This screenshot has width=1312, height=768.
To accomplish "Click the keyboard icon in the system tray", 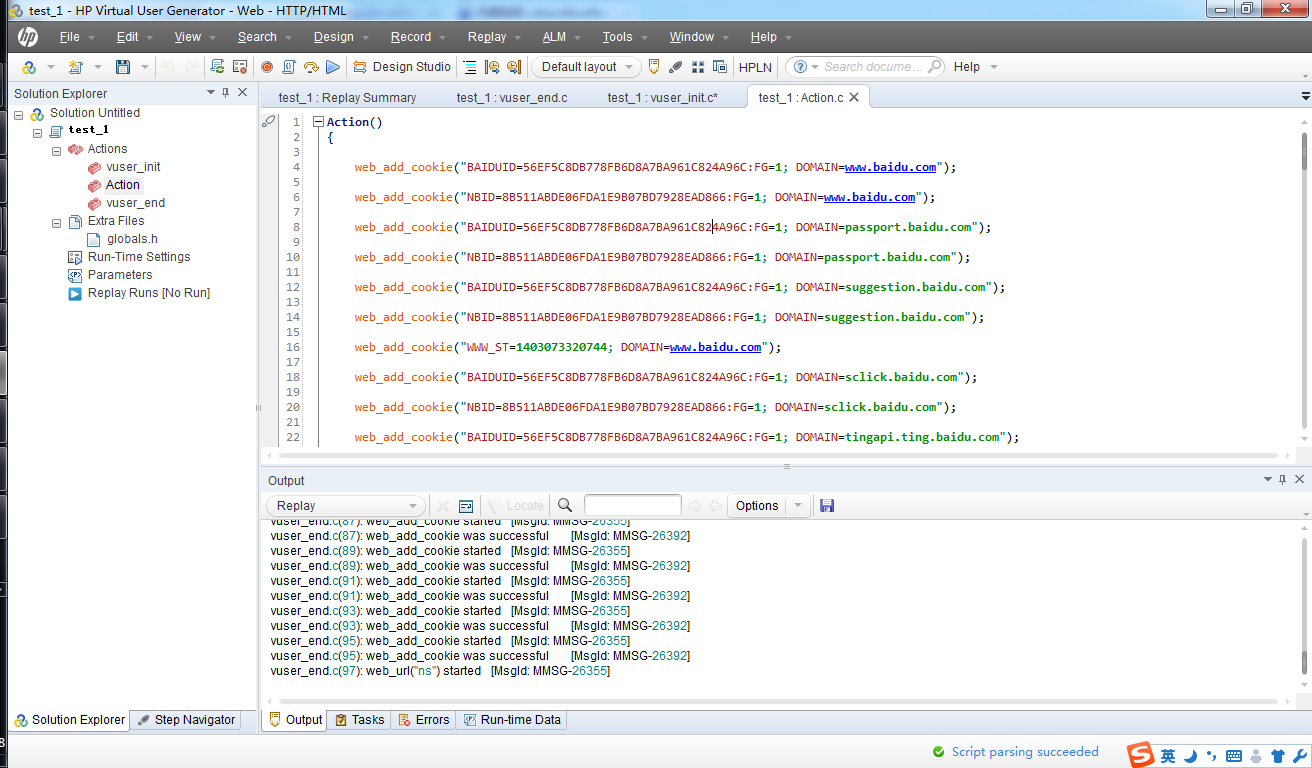I will click(1234, 756).
